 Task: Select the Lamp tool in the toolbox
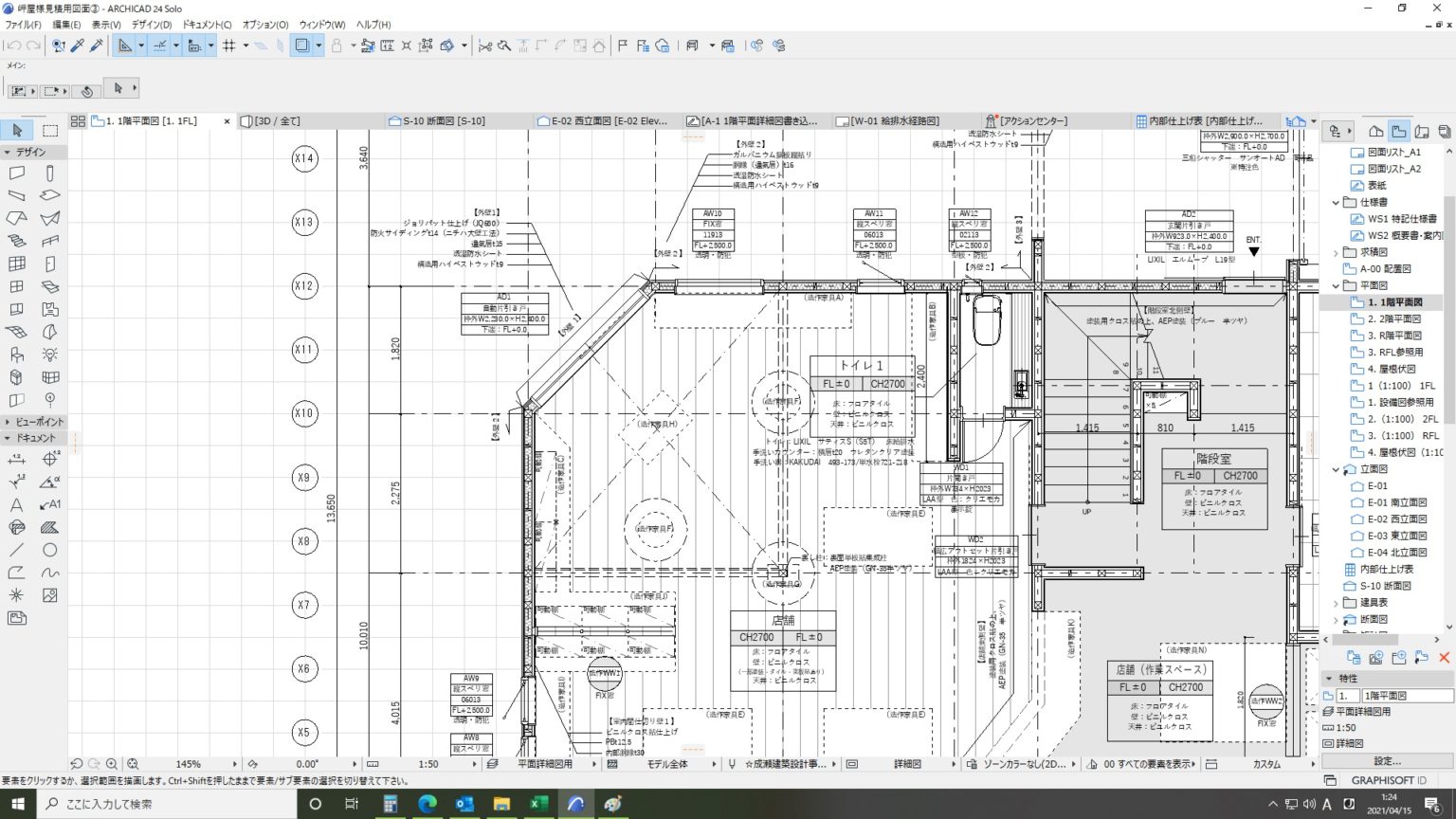coord(50,354)
